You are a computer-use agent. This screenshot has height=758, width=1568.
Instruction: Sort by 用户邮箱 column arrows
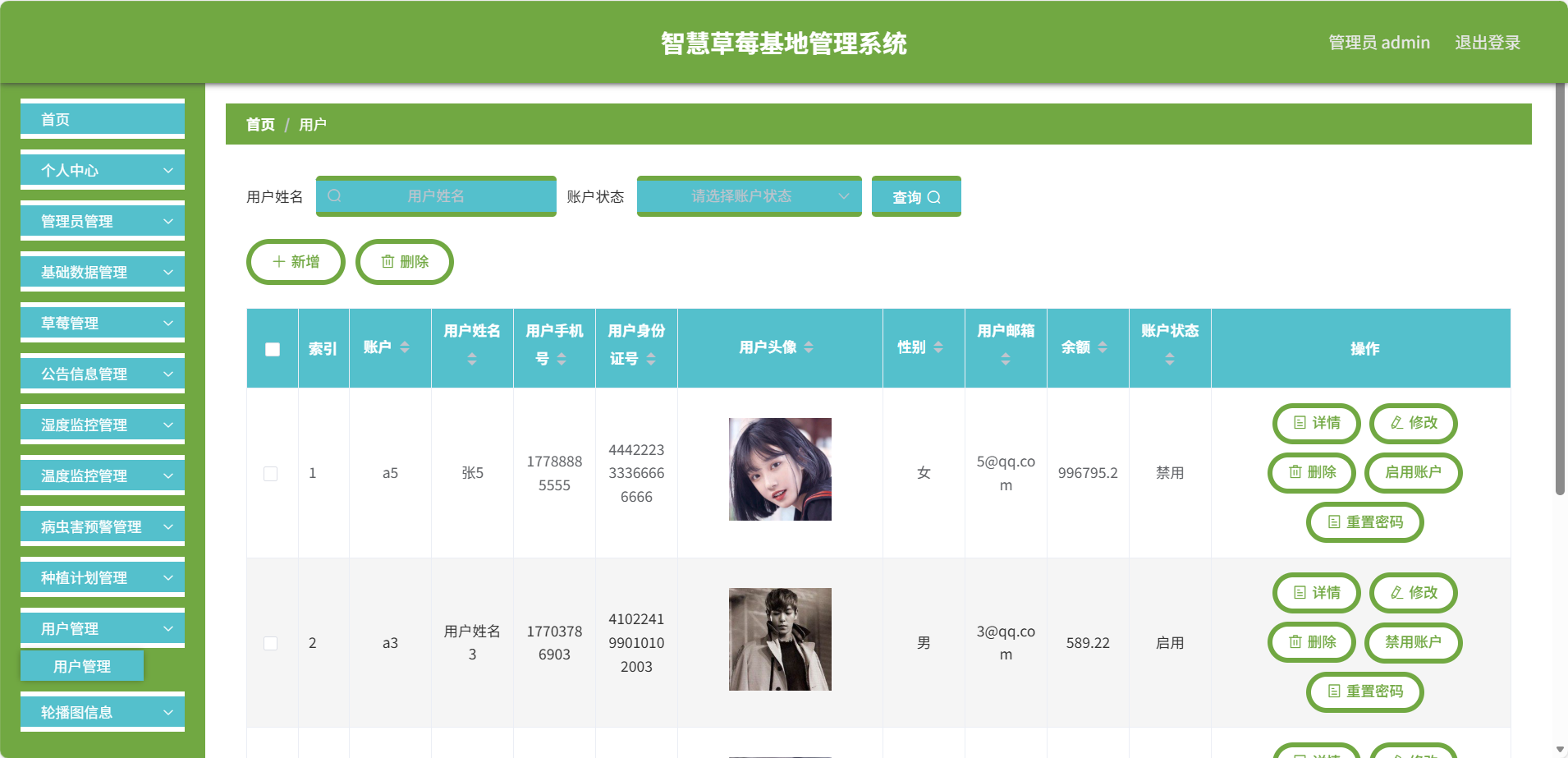pos(1006,359)
